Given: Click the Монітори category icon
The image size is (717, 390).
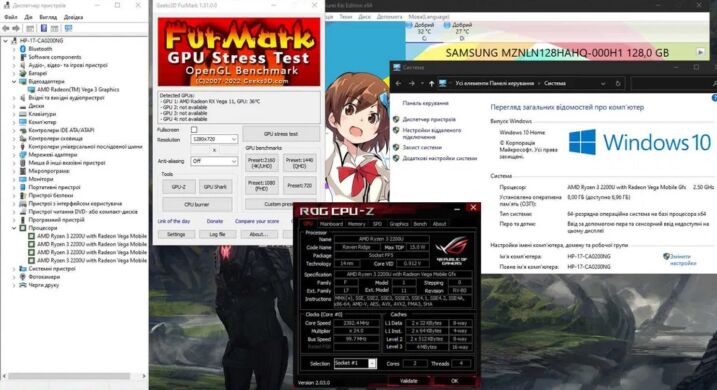Looking at the screenshot, I should coord(22,179).
